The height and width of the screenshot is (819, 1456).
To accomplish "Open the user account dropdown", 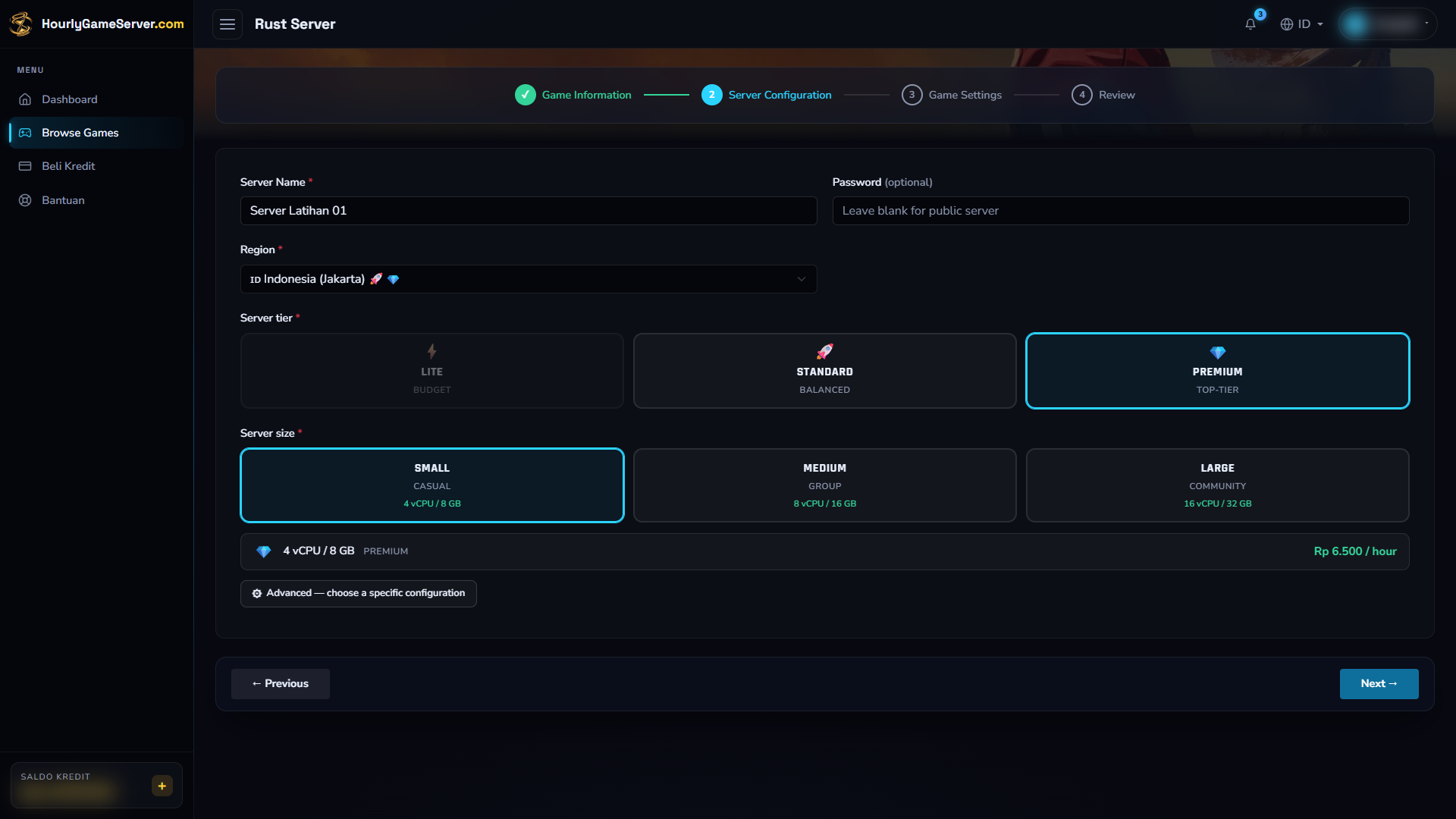I will coord(1387,24).
